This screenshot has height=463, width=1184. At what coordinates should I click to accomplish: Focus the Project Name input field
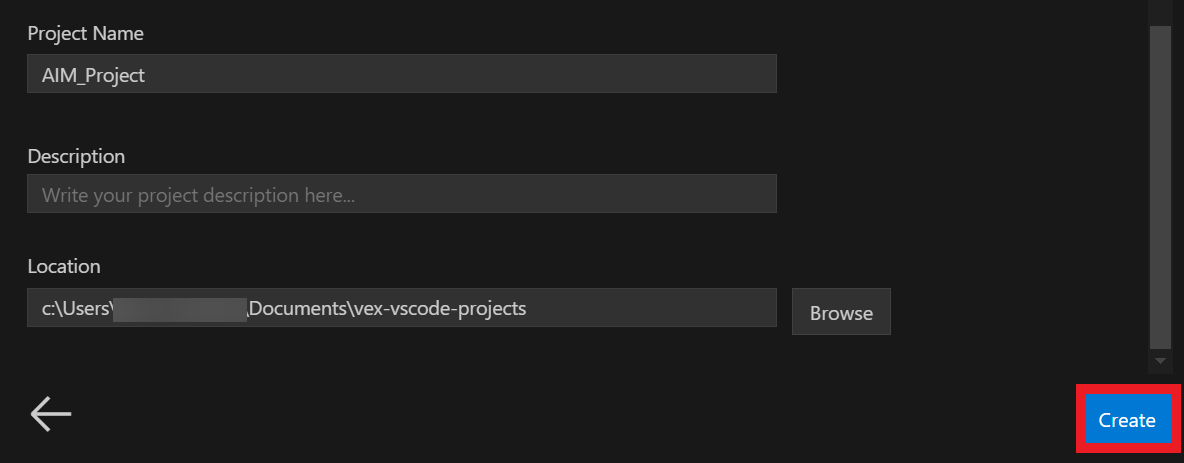pyautogui.click(x=401, y=74)
